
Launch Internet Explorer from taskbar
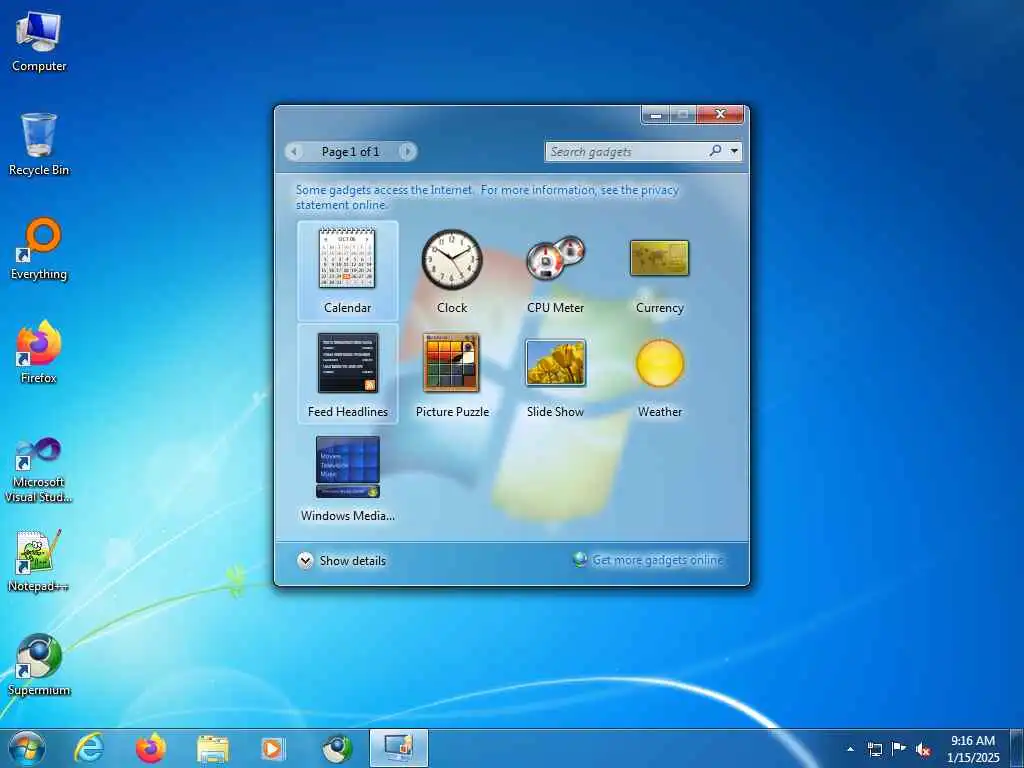89,749
